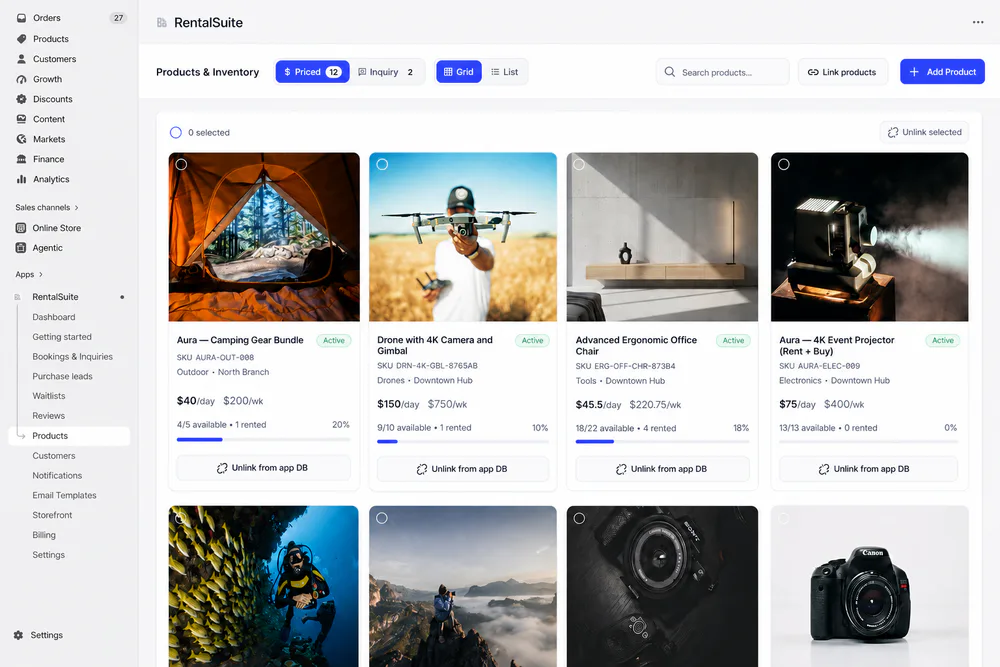This screenshot has width=1000, height=667.
Task: Expand the Sales channels section chevron
Action: tap(77, 207)
